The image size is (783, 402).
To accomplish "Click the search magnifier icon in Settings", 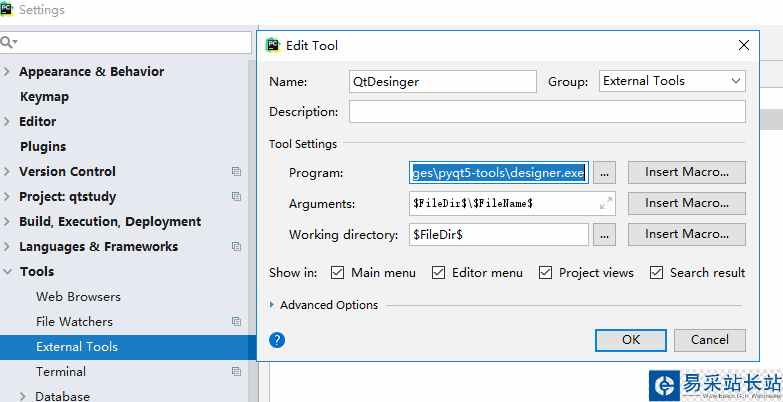I will pyautogui.click(x=8, y=43).
